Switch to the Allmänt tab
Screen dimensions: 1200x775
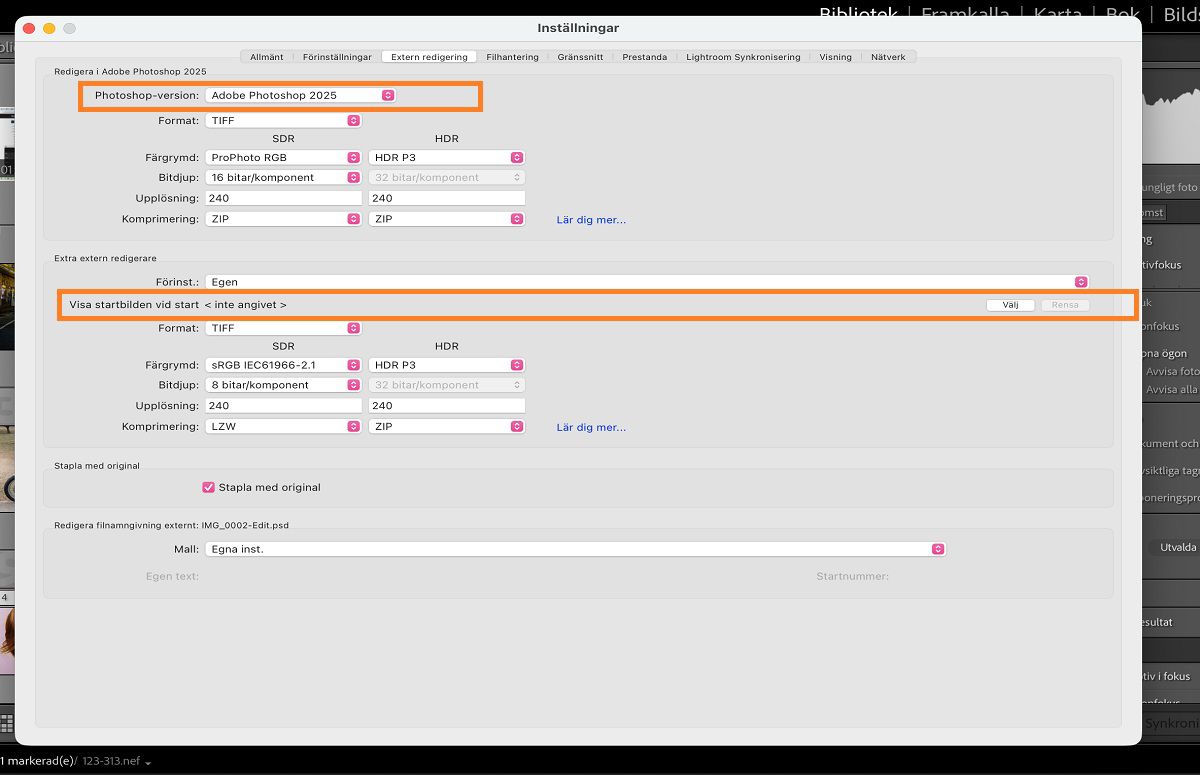[x=266, y=57]
